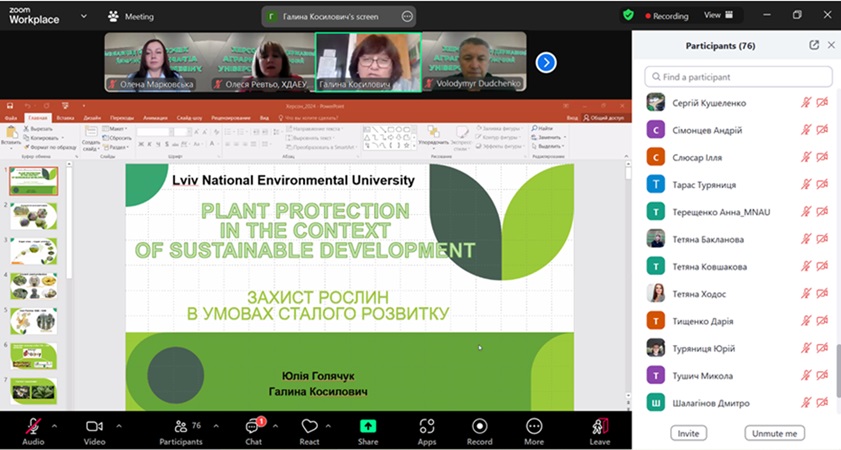Viewport: 841px width, 450px height.
Task: Click camera-off icon for Шалагінов Дмитро
Action: (x=822, y=403)
